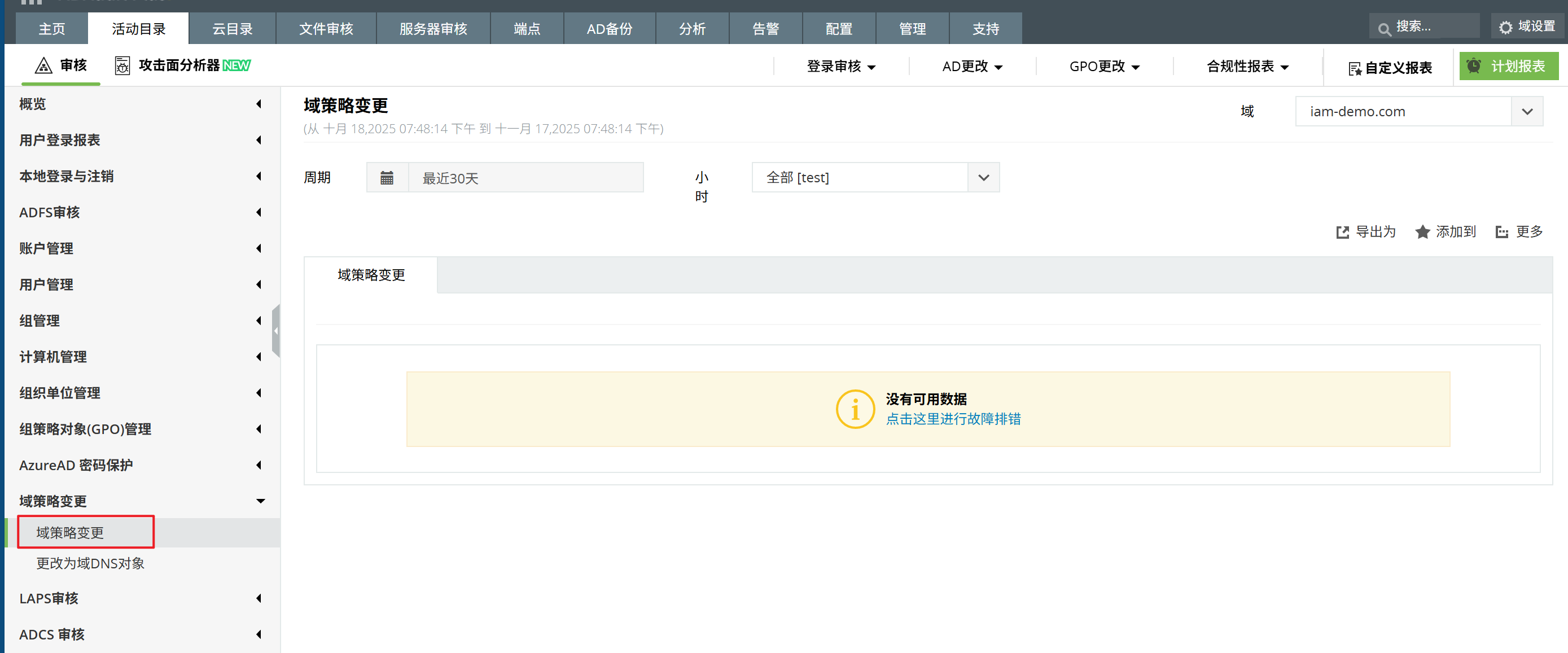1568x653 pixels.
Task: Switch to the 云目录 tab
Action: pos(232,29)
